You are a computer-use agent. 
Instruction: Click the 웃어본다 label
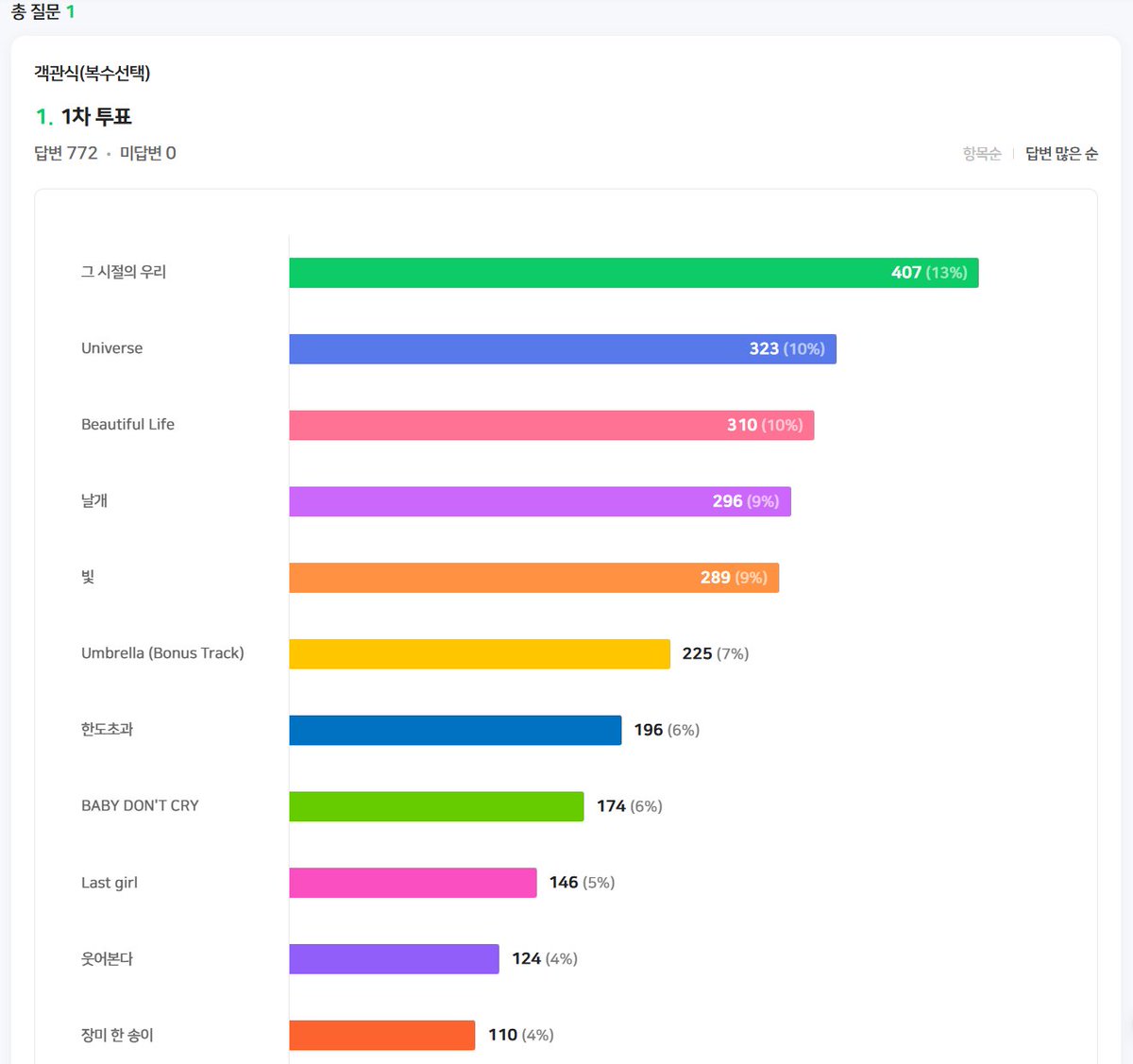(107, 959)
